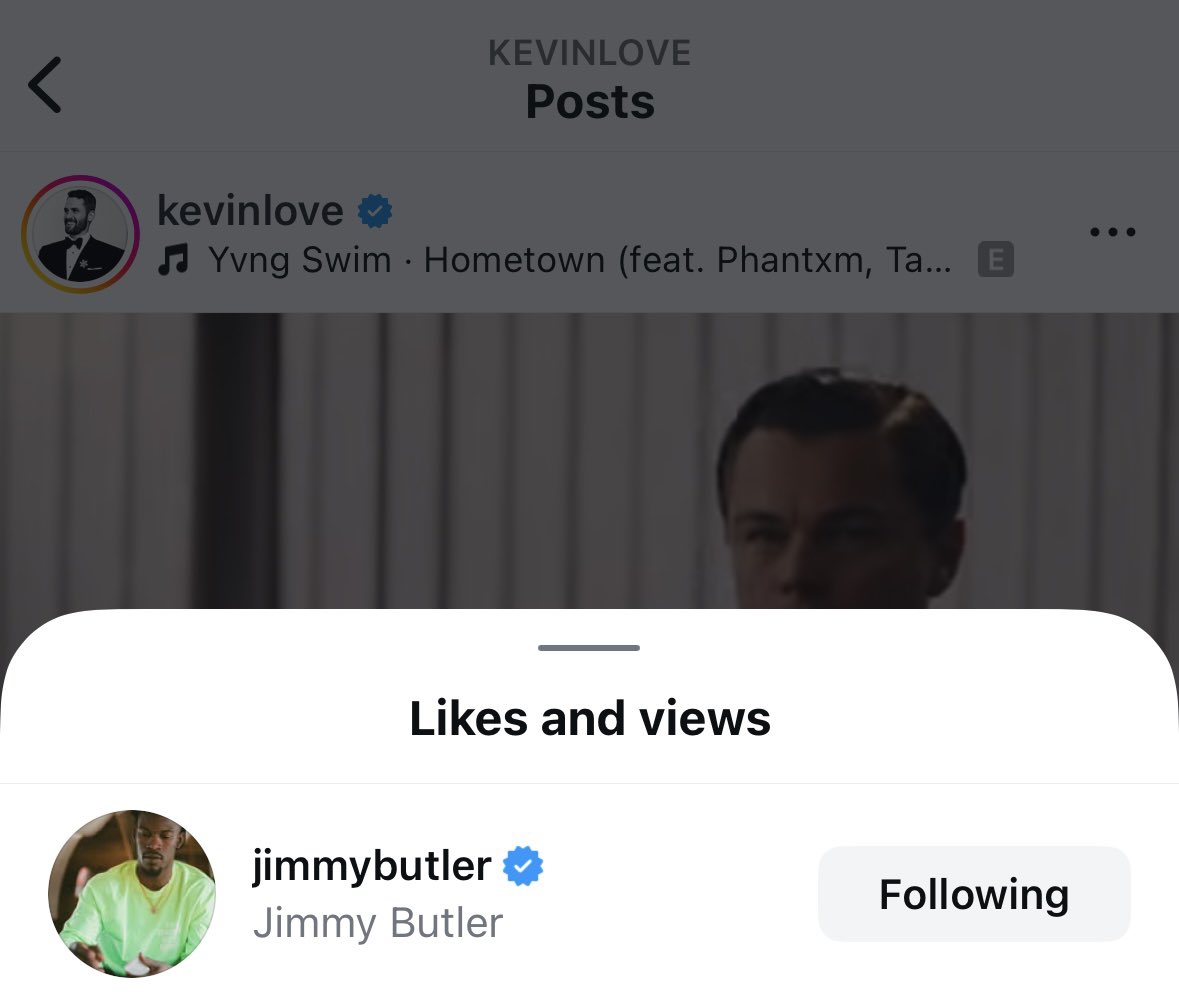Image resolution: width=1179 pixels, height=1008 pixels.
Task: Open the three-dot post options menu
Action: (x=1112, y=233)
